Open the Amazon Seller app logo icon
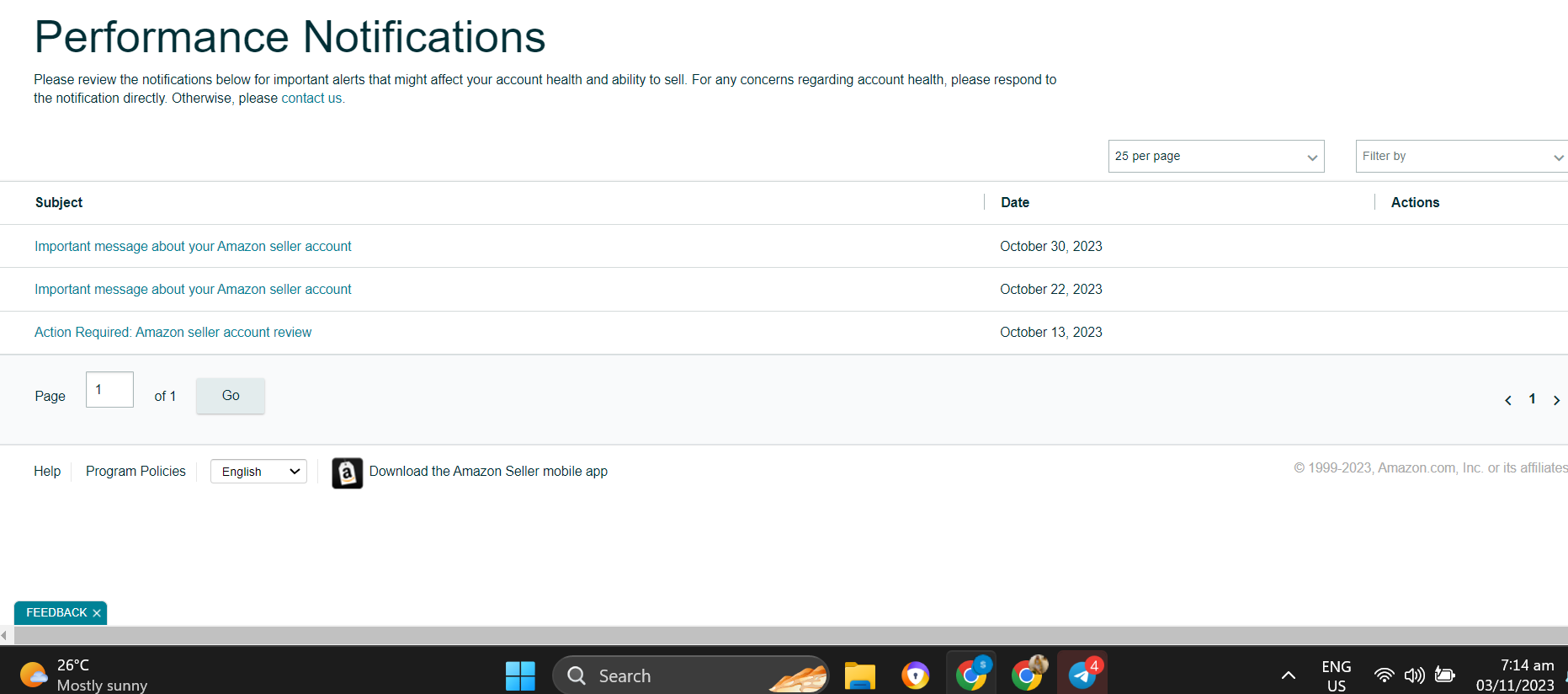The height and width of the screenshot is (694, 1568). click(x=347, y=472)
